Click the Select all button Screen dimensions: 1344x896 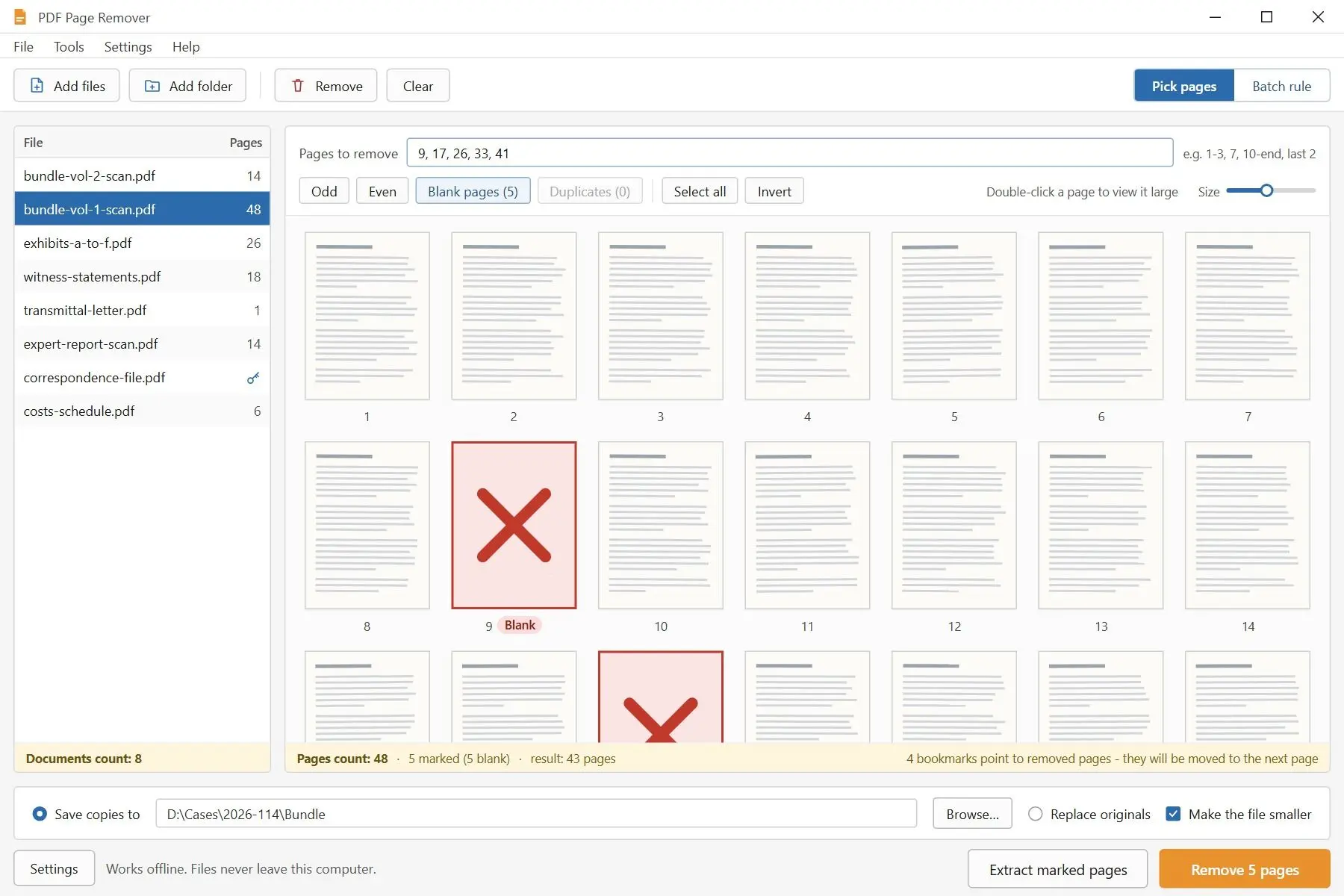click(700, 191)
